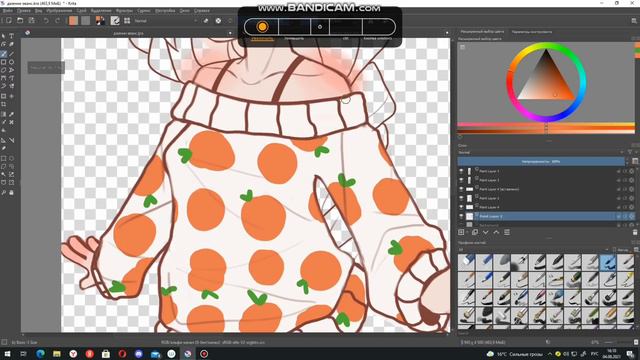
Task: Select the Text tool in toolbox
Action: pyautogui.click(x=11, y=36)
